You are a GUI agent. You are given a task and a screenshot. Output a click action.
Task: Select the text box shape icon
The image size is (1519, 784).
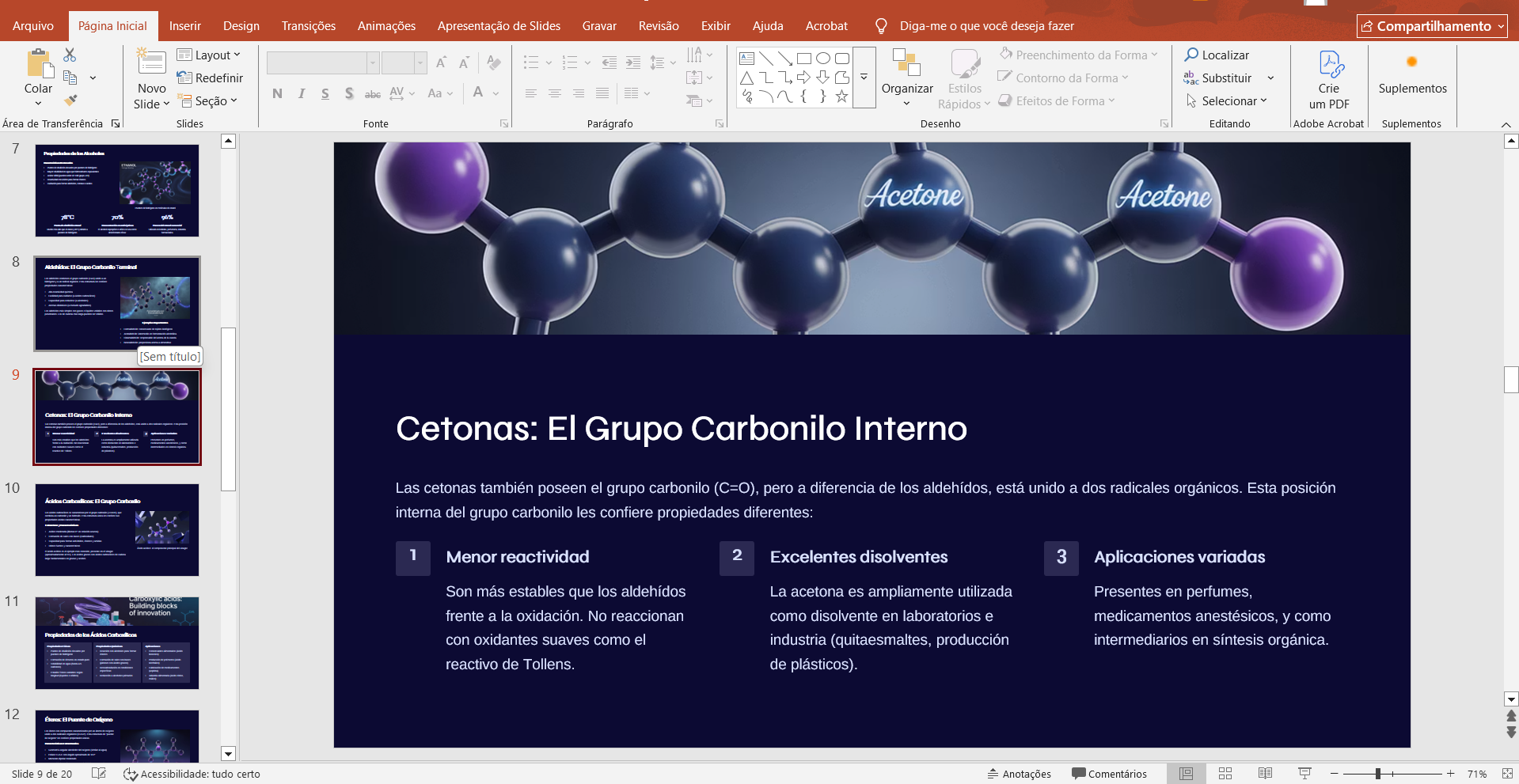click(x=746, y=59)
